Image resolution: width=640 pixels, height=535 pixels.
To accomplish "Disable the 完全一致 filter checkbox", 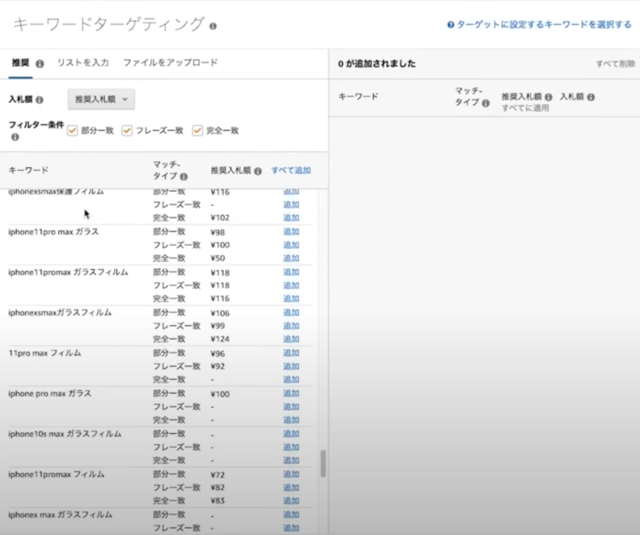I will pos(197,130).
